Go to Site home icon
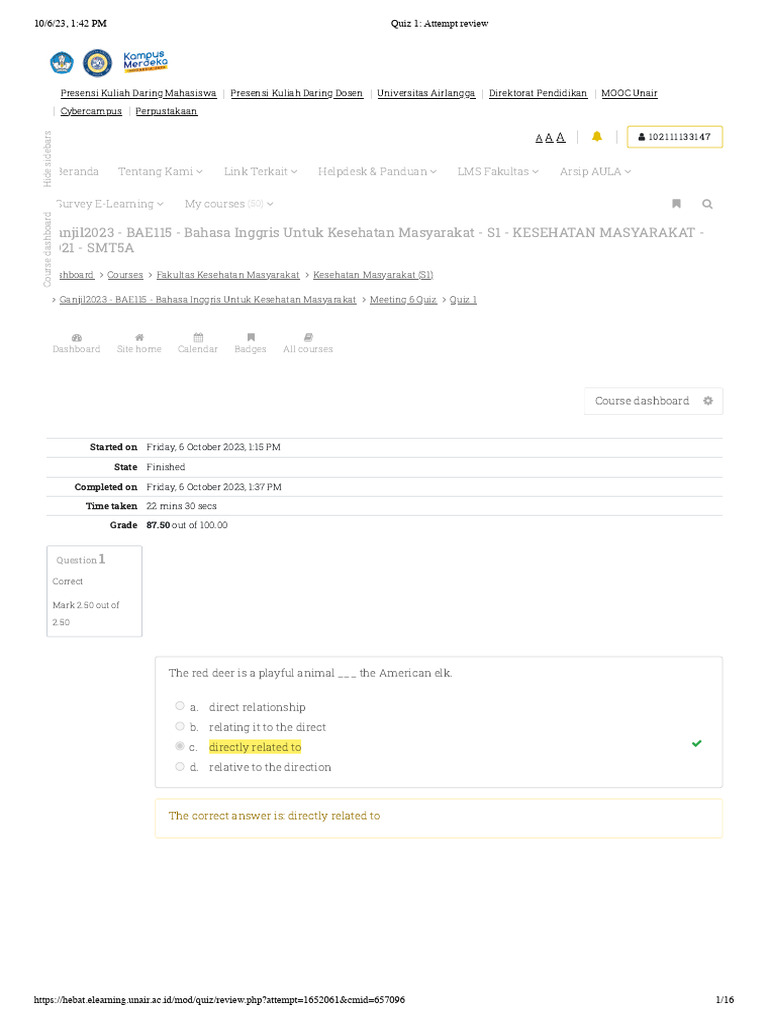Image resolution: width=768 pixels, height=1024 pixels. [139, 338]
